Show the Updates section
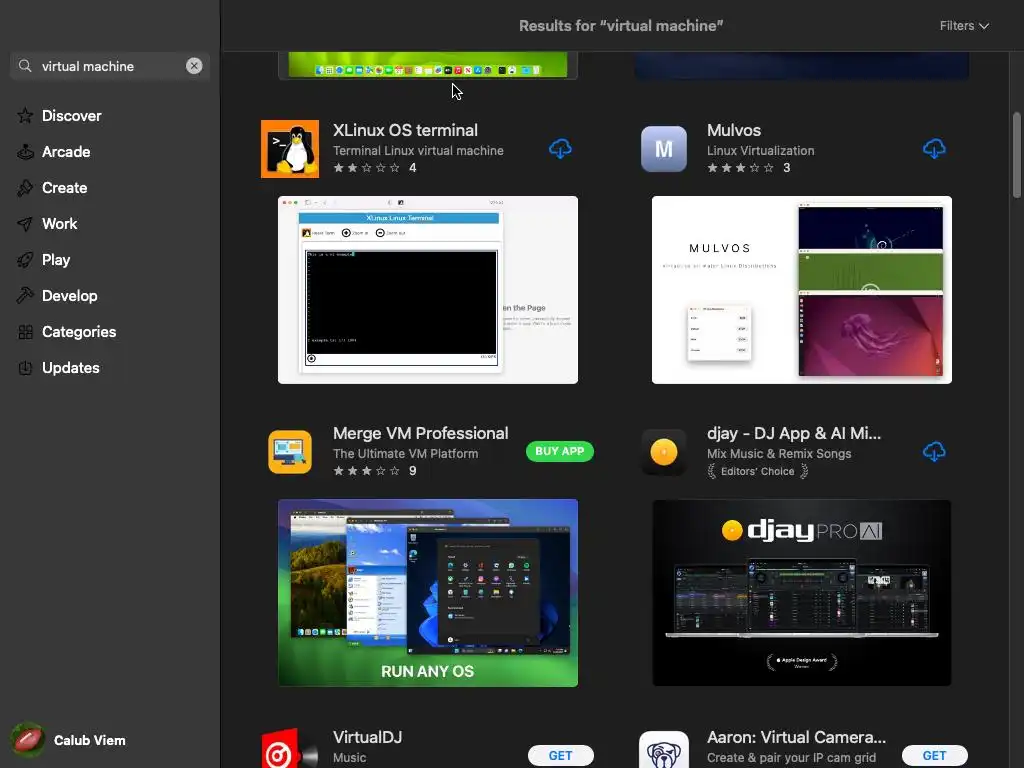The height and width of the screenshot is (768, 1024). pos(71,368)
